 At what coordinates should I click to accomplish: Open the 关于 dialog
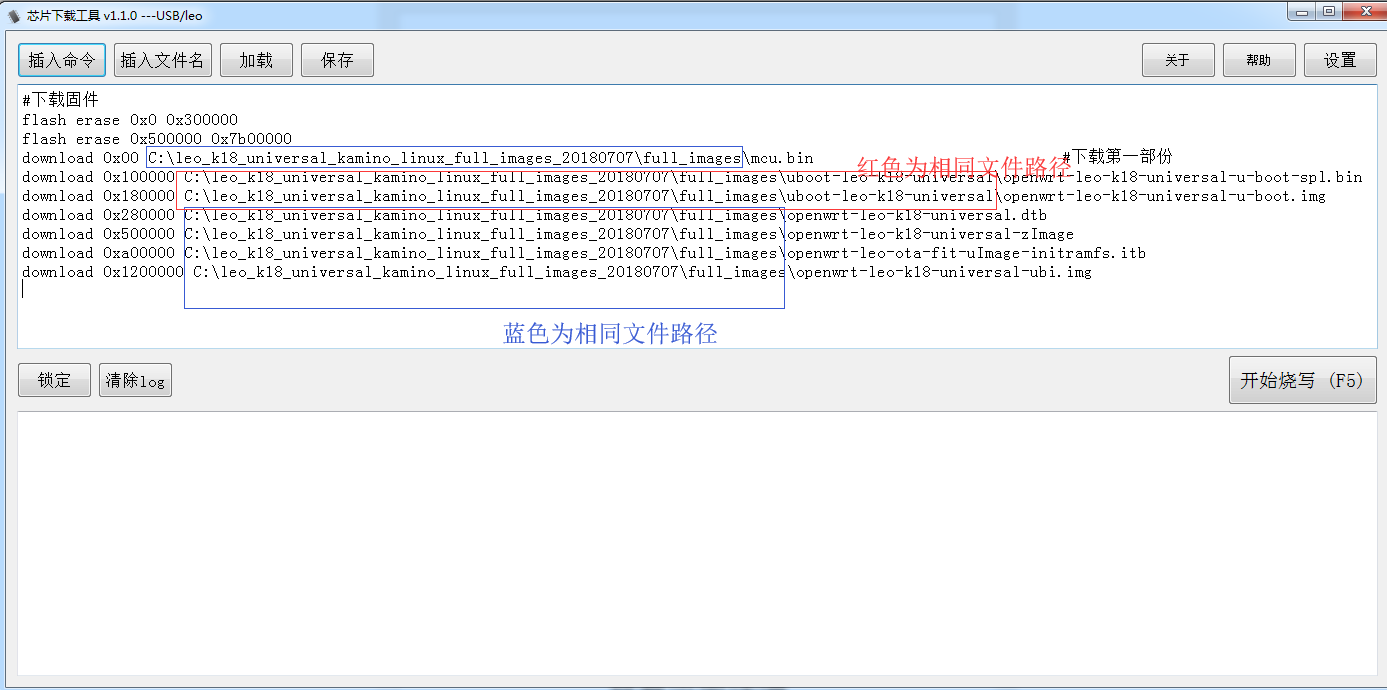click(x=1178, y=60)
